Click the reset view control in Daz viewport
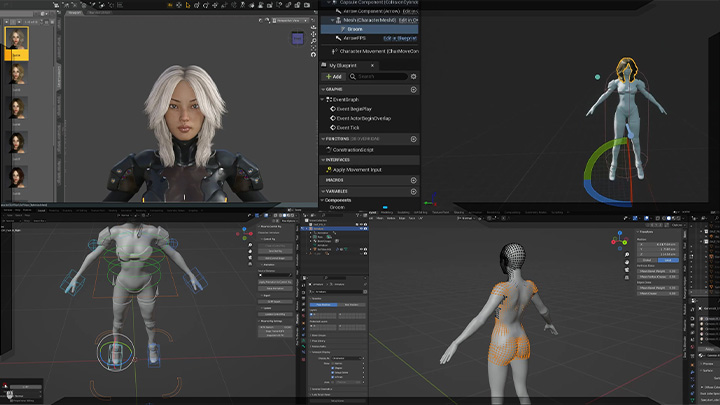The image size is (720, 405). tap(314, 55)
